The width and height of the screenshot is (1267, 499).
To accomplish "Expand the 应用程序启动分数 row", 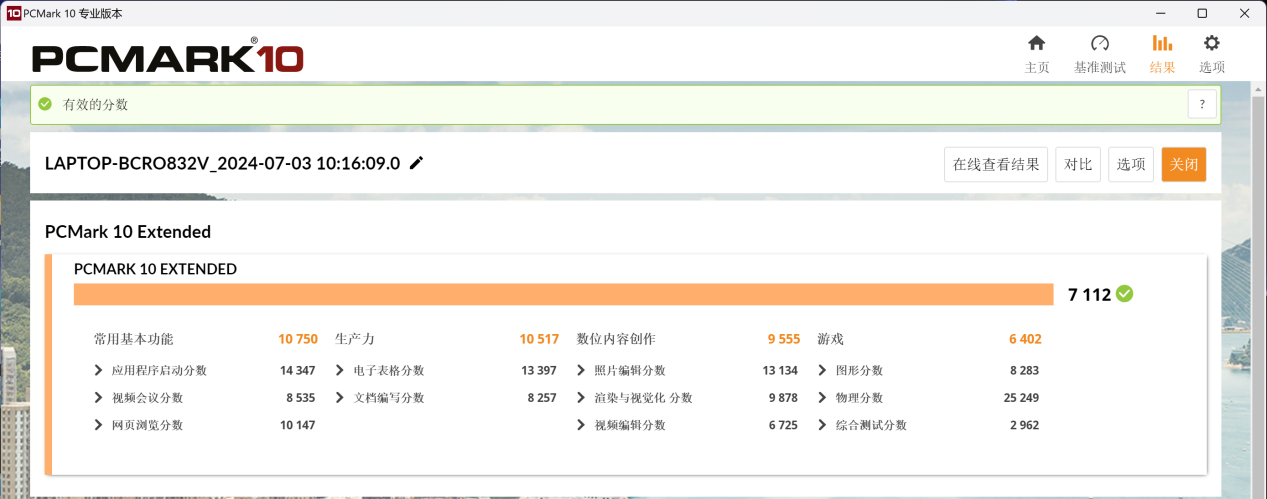I will tap(99, 370).
